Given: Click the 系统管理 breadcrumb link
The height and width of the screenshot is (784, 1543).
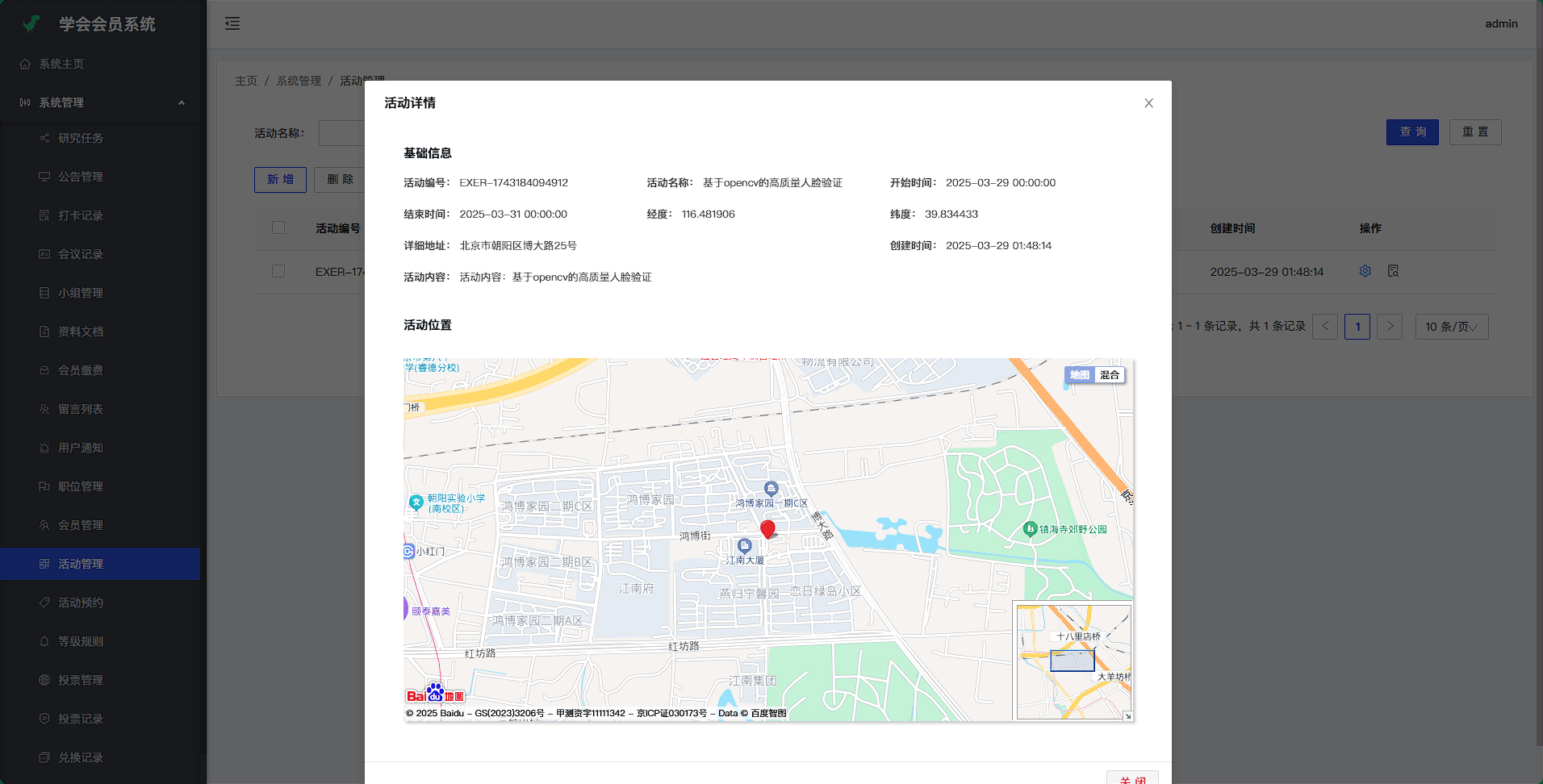Looking at the screenshot, I should 299,81.
